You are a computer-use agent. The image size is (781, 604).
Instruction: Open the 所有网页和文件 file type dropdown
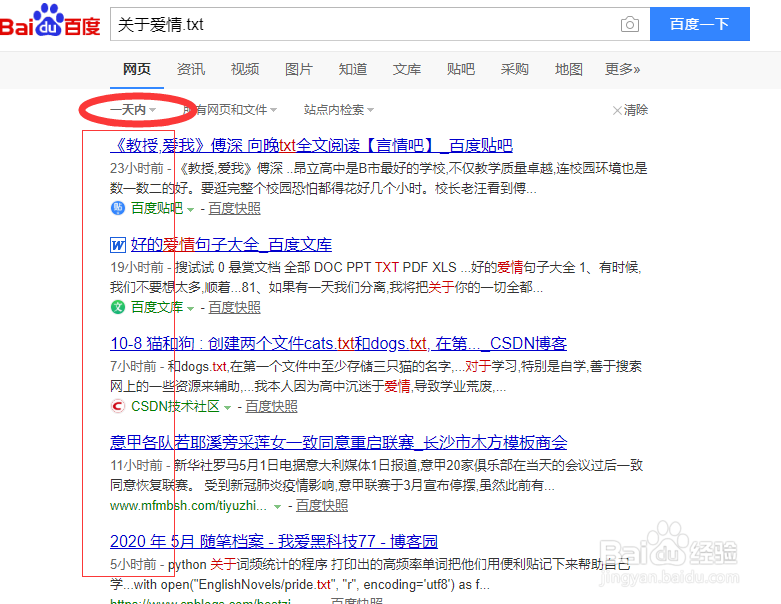230,110
